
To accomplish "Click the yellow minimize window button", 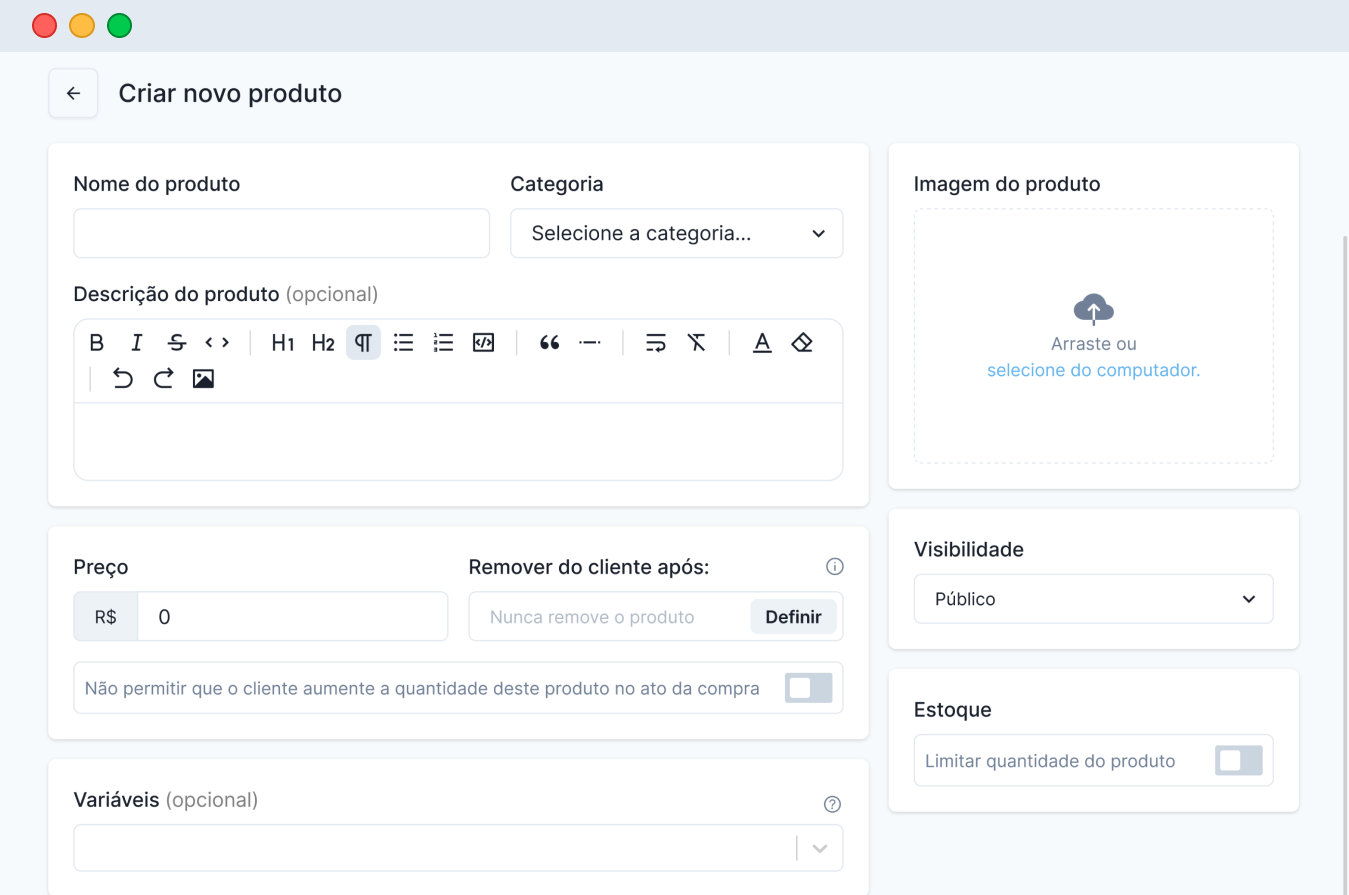I will 82,25.
